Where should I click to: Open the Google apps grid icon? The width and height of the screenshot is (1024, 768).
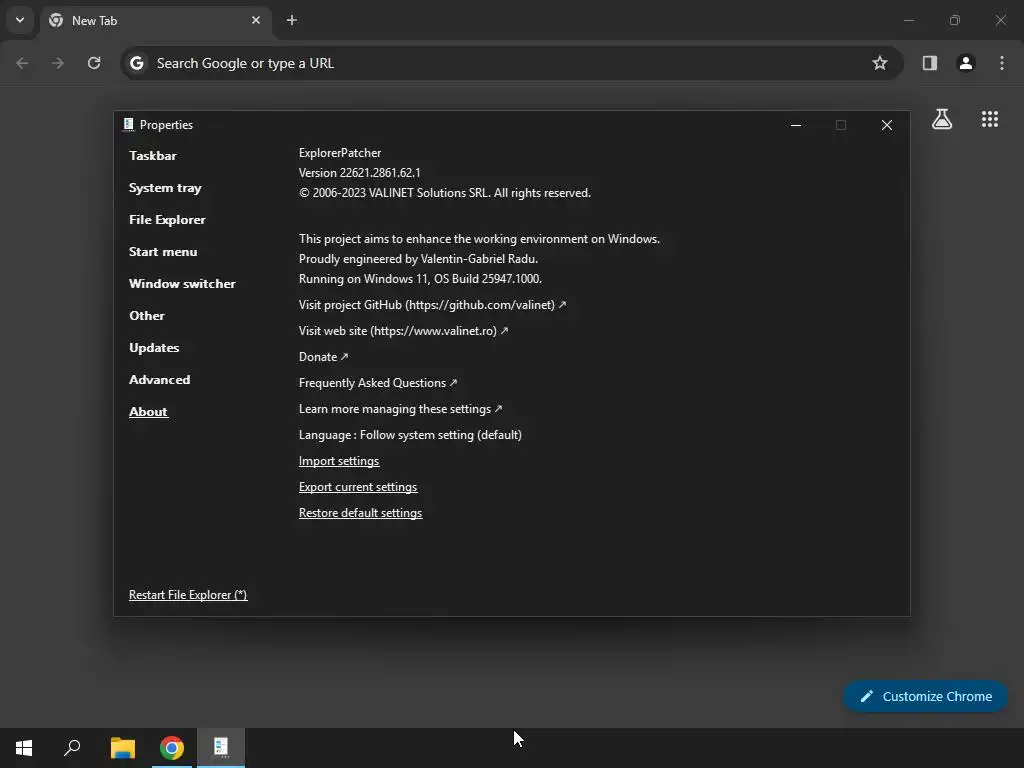point(989,119)
